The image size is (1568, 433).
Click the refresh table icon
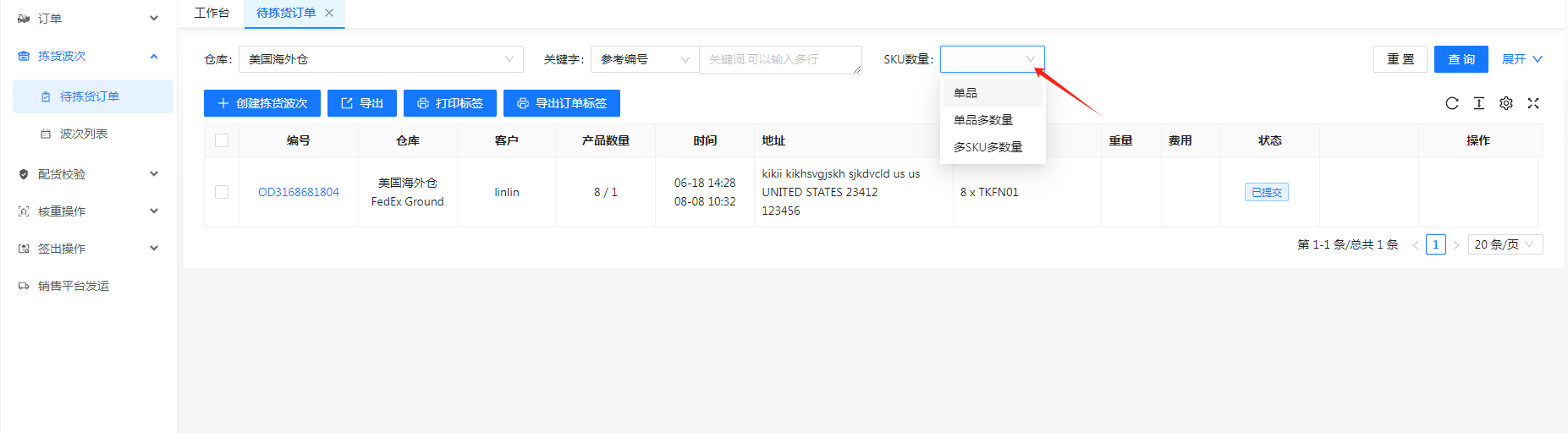pos(1452,103)
